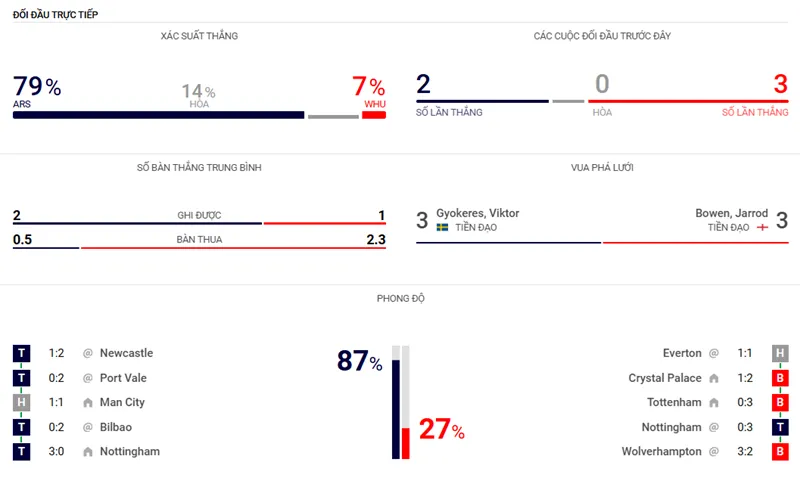Viewport: 800px width, 484px height.
Task: Click the away @ icon beside Port Vale
Action: click(x=88, y=378)
